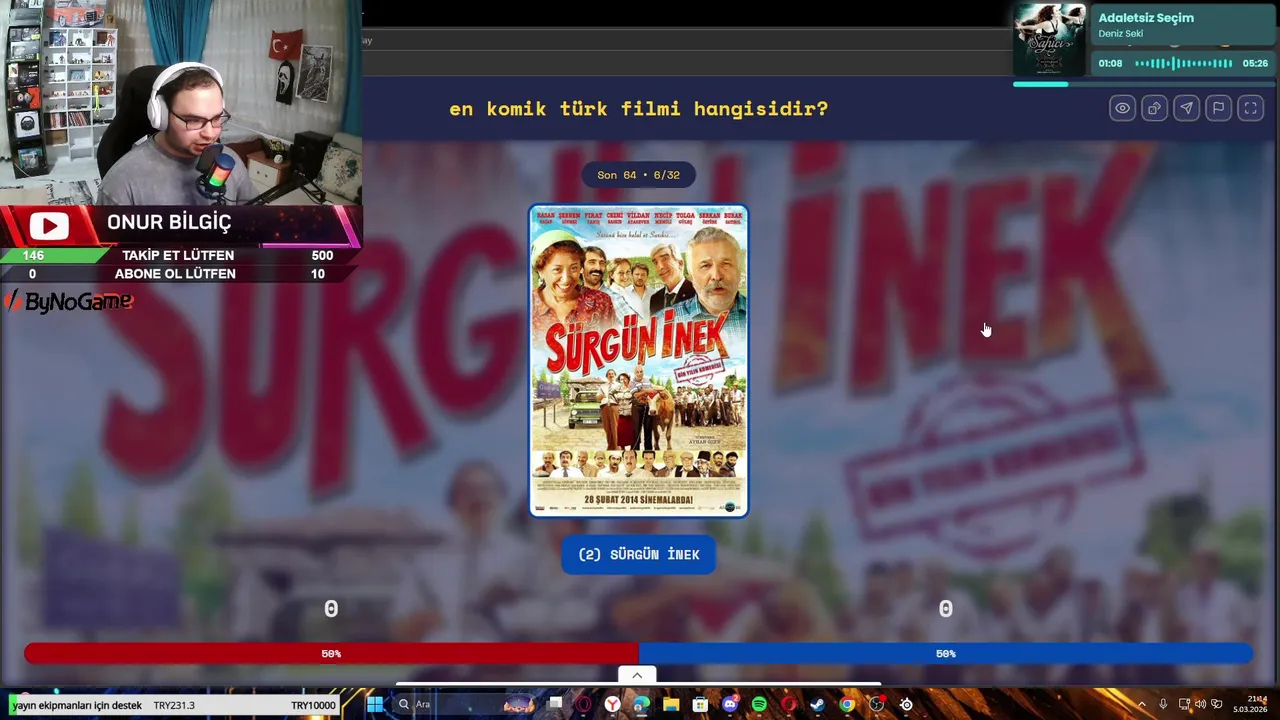Click the left score counter showing 0
Viewport: 1280px width, 720px height.
[331, 609]
